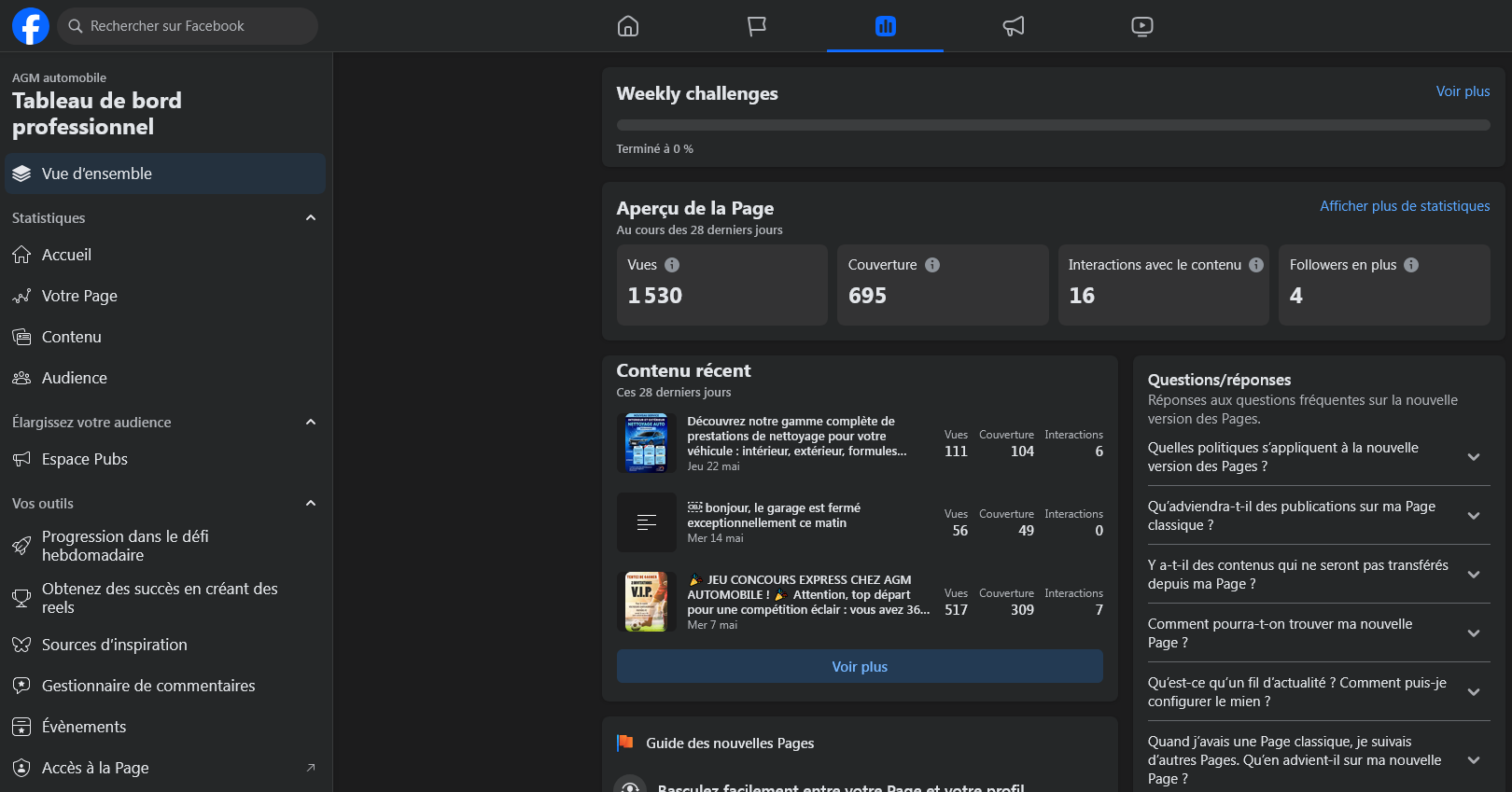Click the 'Terminé à 0 %' status text

tap(654, 149)
